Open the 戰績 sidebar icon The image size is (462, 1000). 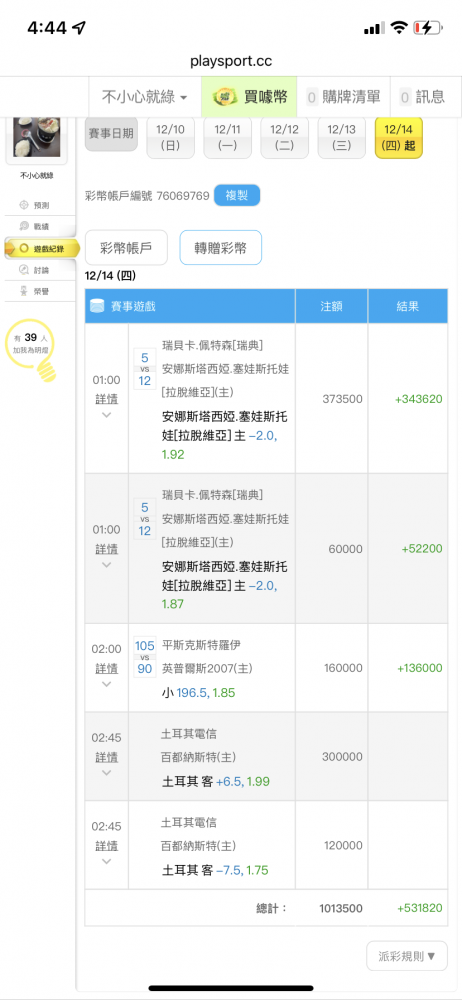click(x=24, y=226)
